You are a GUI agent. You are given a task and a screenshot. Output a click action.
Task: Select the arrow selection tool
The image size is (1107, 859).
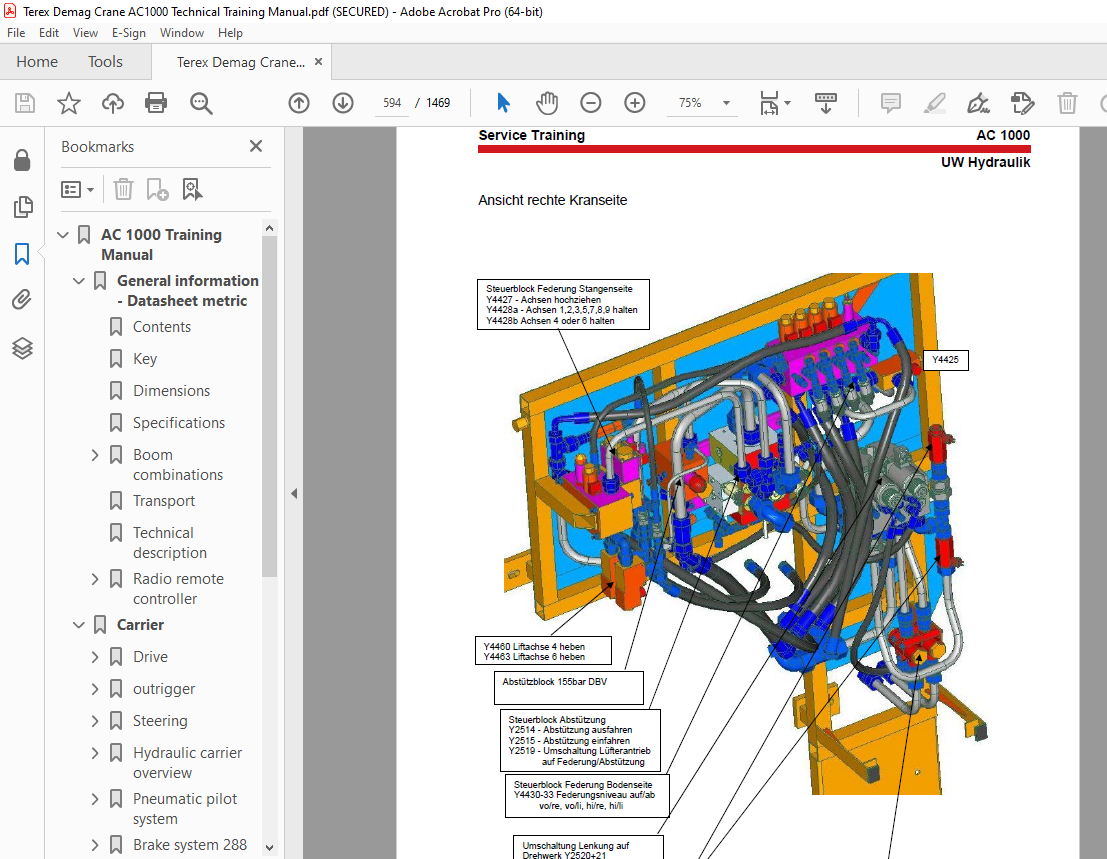tap(503, 103)
